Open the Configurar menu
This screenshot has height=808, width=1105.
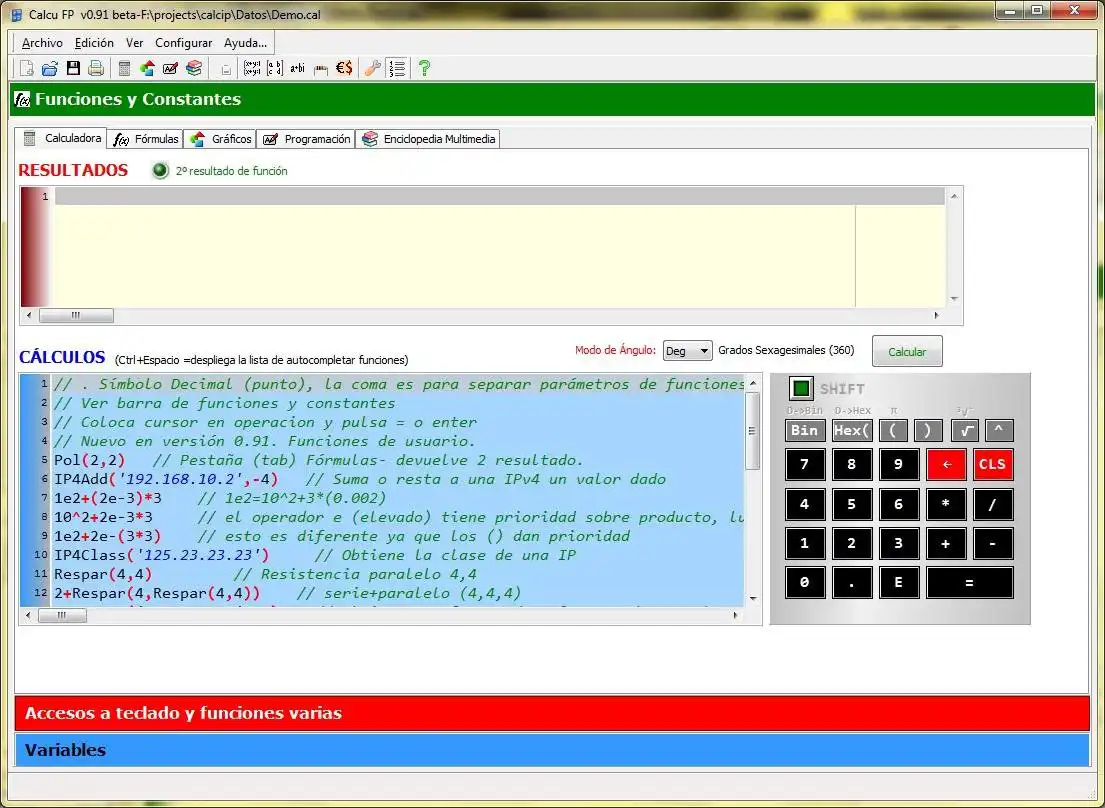click(183, 43)
